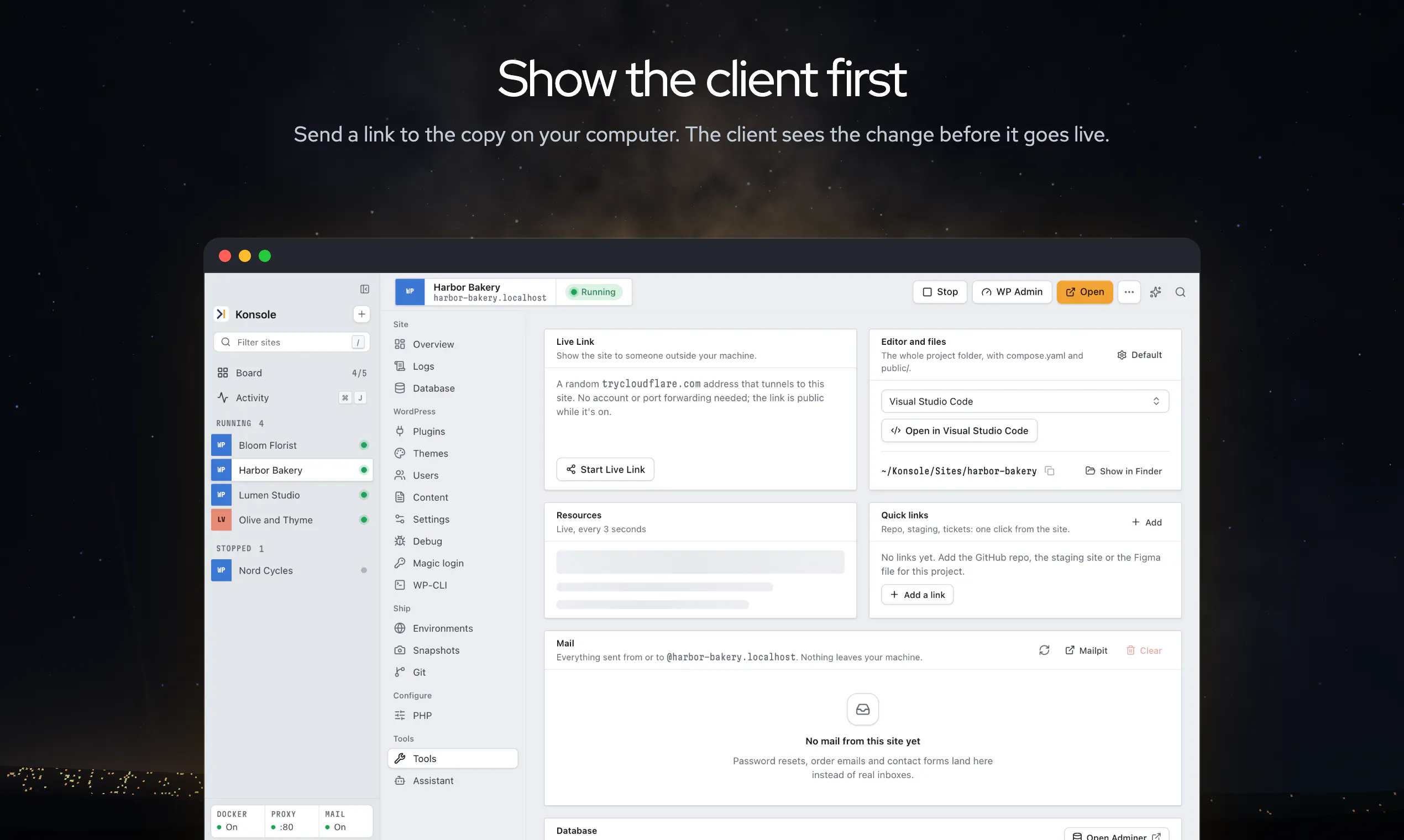Open the Debug page

tap(452, 541)
